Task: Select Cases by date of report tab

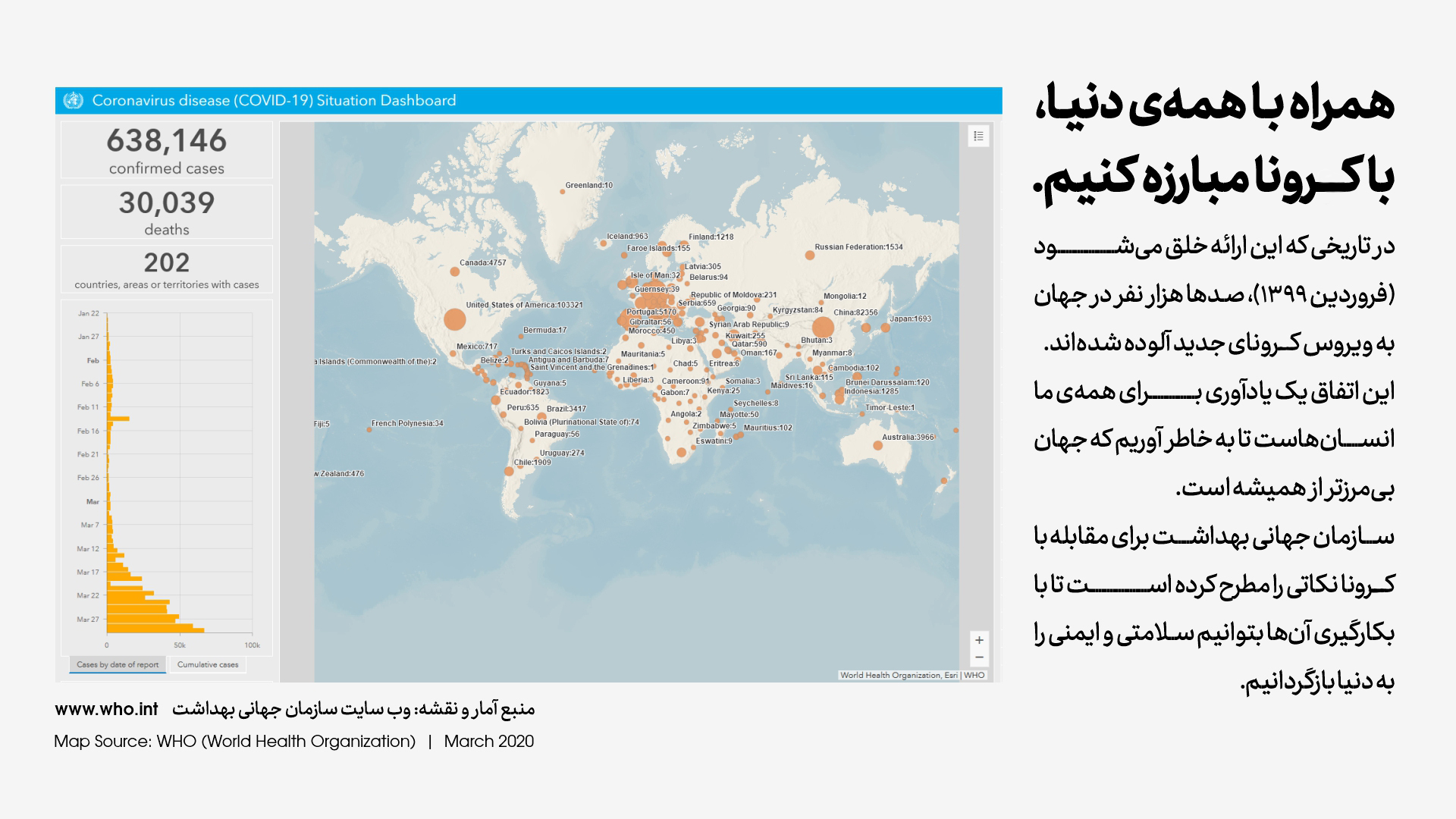Action: pos(118,664)
